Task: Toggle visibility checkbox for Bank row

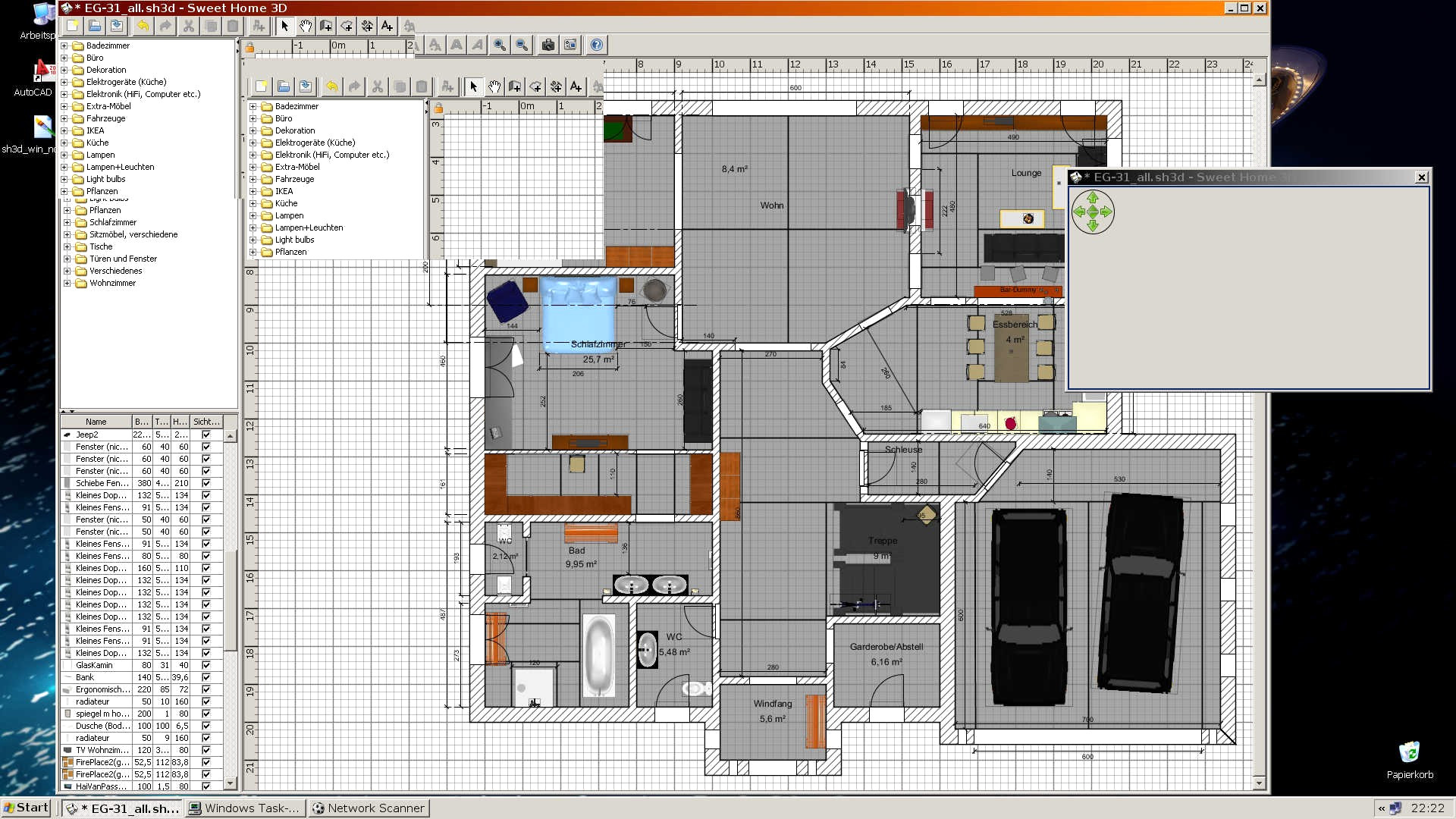Action: (206, 677)
